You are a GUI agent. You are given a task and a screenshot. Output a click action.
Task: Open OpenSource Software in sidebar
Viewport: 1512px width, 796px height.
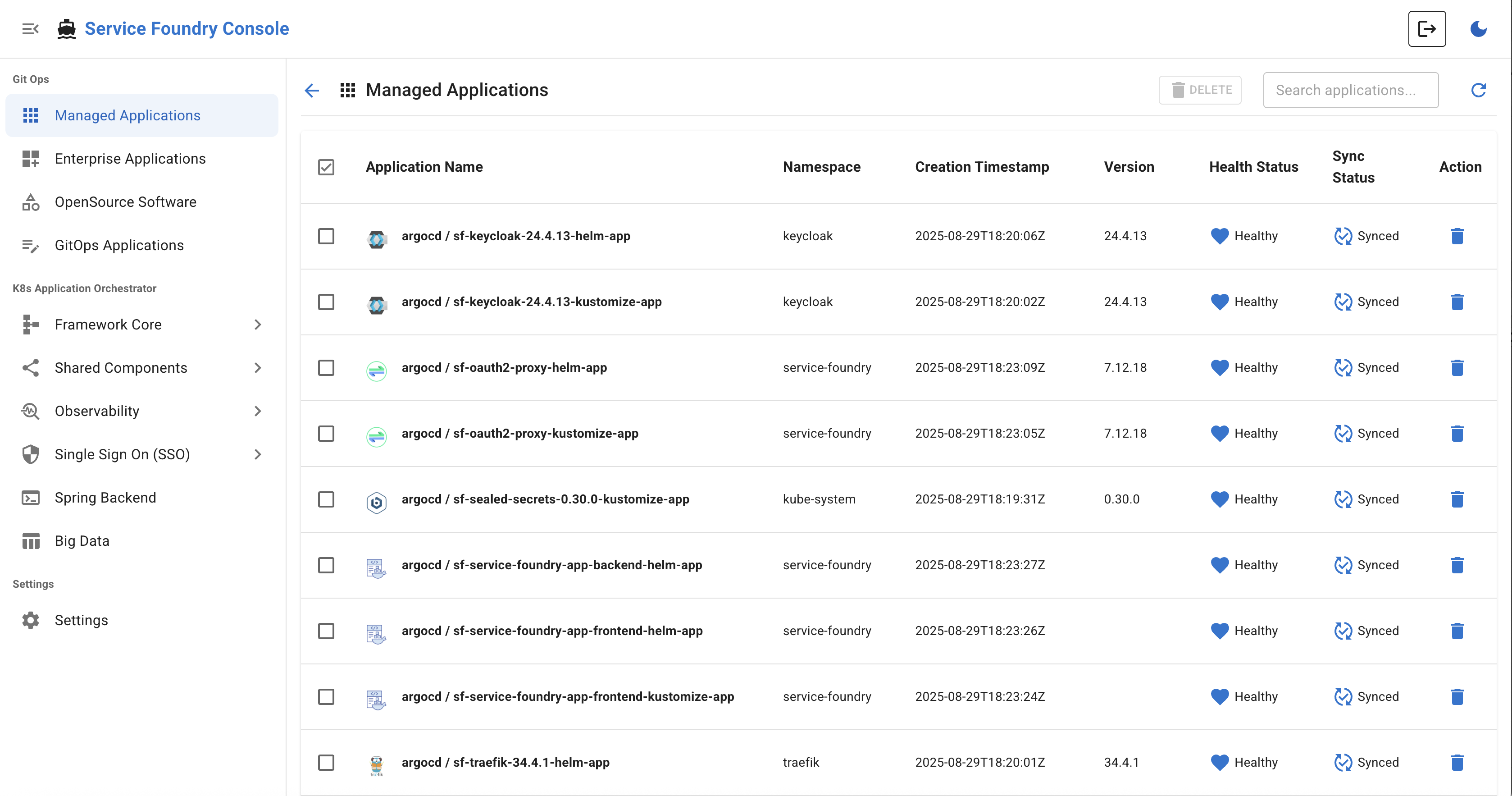tap(141, 202)
